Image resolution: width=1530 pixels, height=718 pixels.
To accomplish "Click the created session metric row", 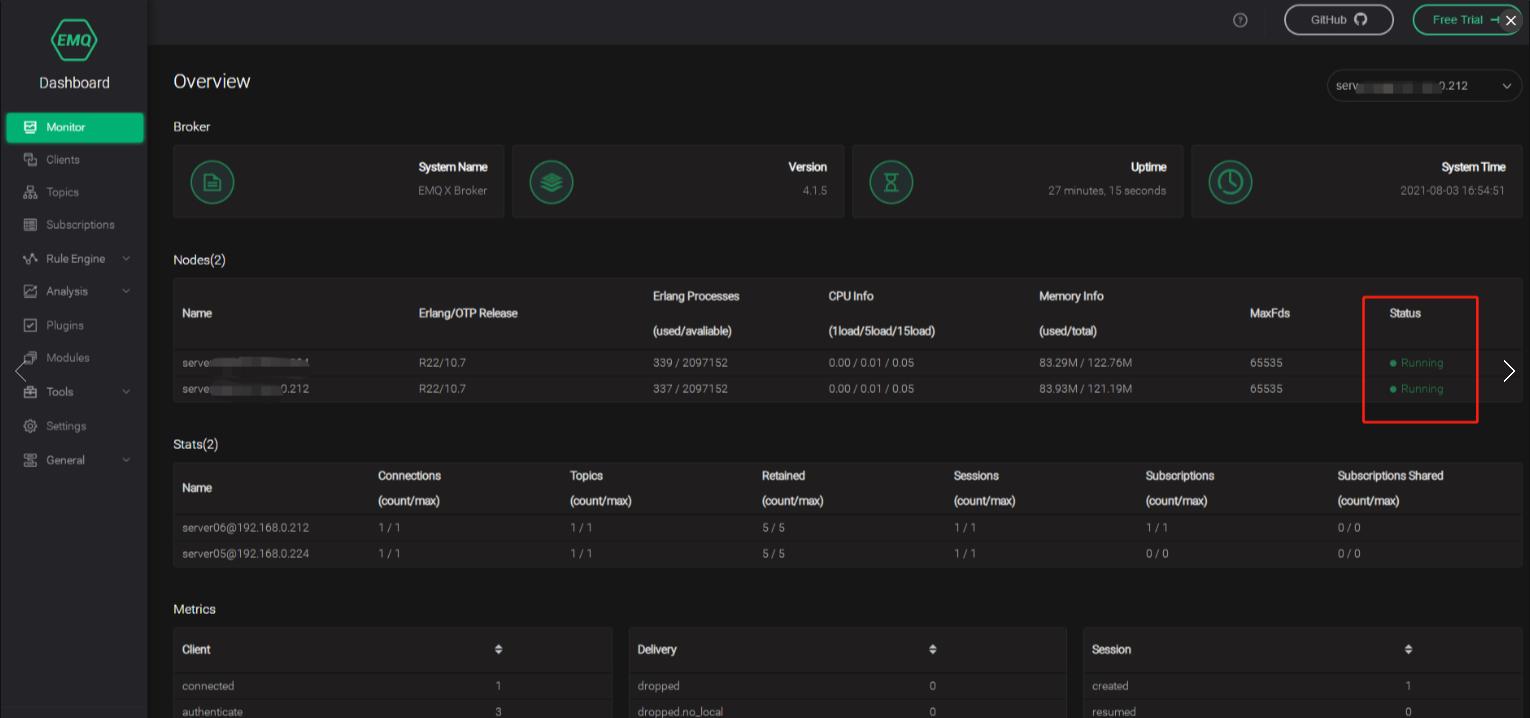I will click(1303, 686).
